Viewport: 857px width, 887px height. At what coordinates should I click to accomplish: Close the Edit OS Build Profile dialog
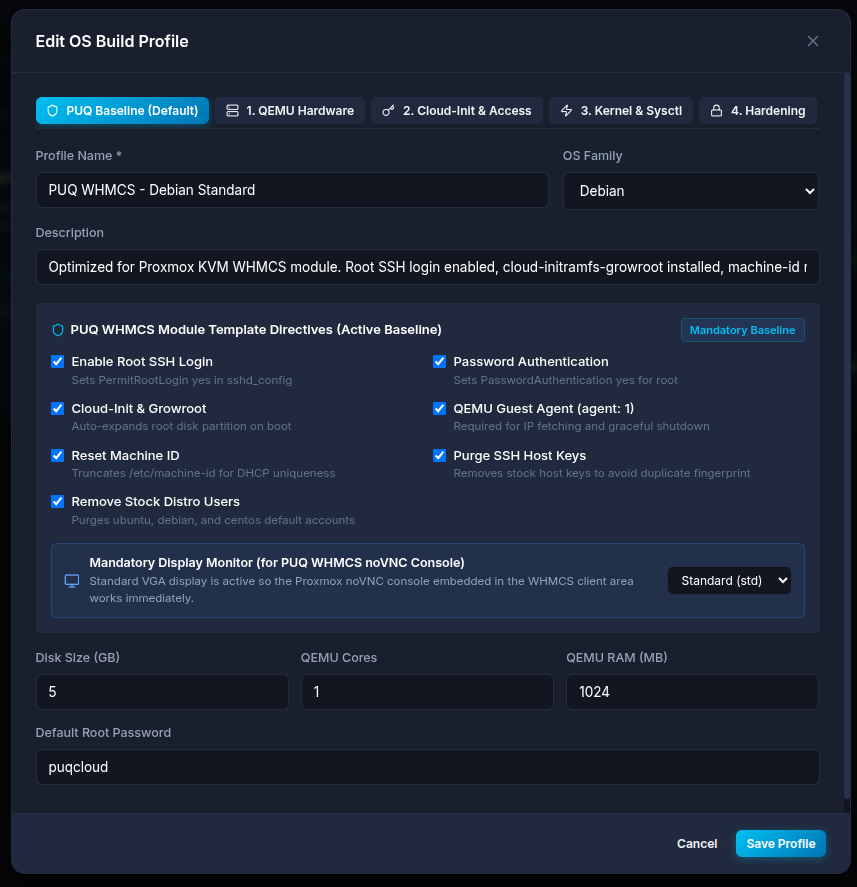[812, 41]
